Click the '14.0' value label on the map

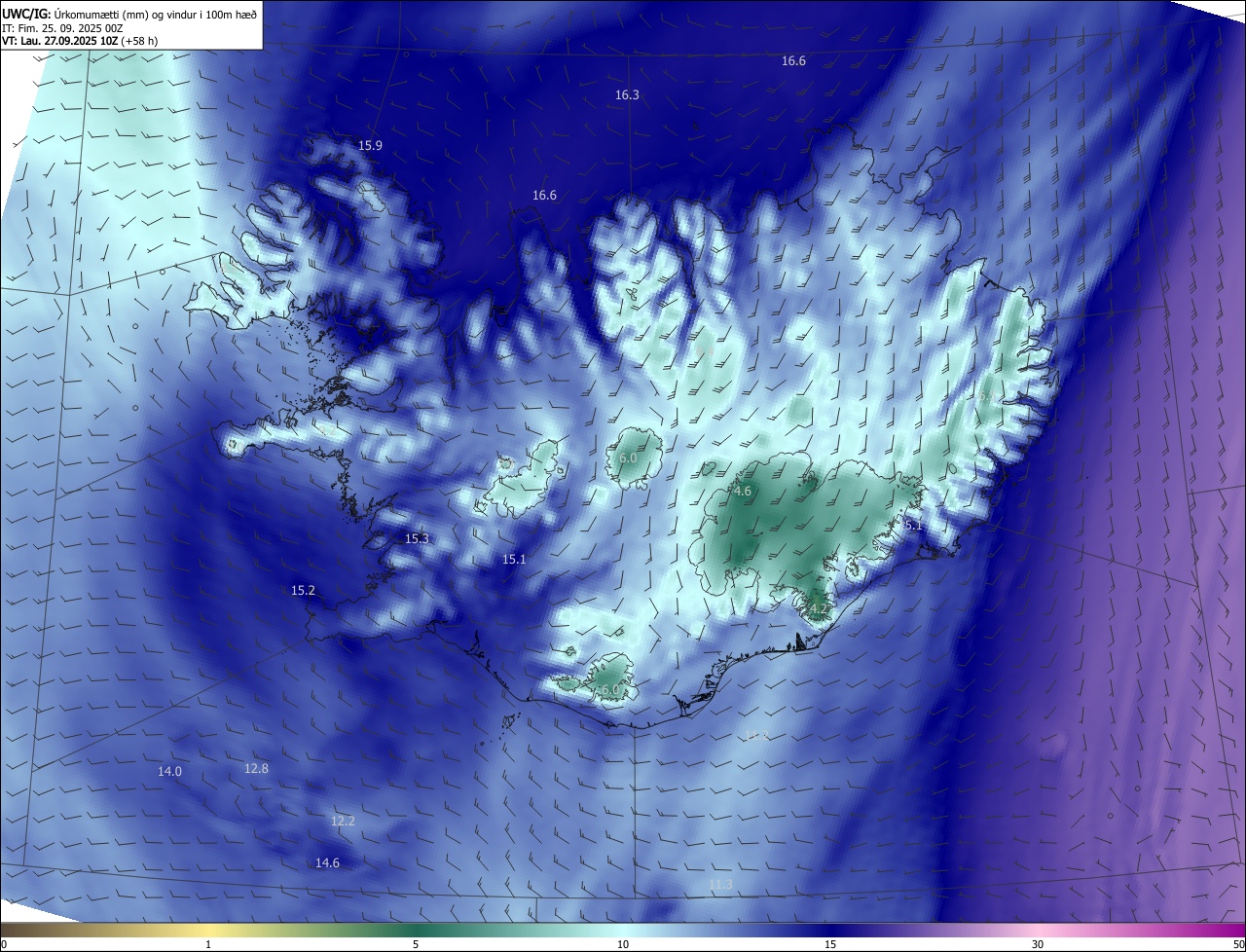(x=169, y=772)
